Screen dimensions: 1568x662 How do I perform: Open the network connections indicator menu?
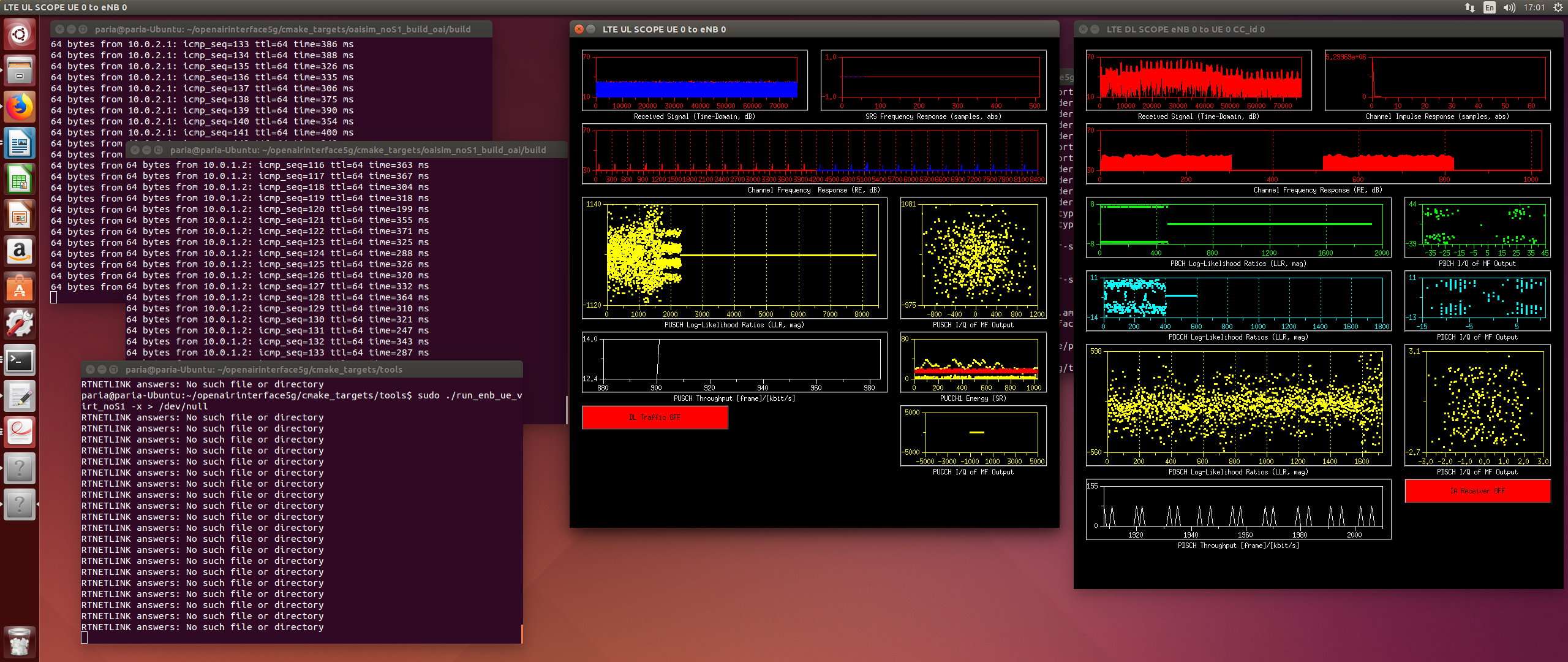pos(1469,7)
